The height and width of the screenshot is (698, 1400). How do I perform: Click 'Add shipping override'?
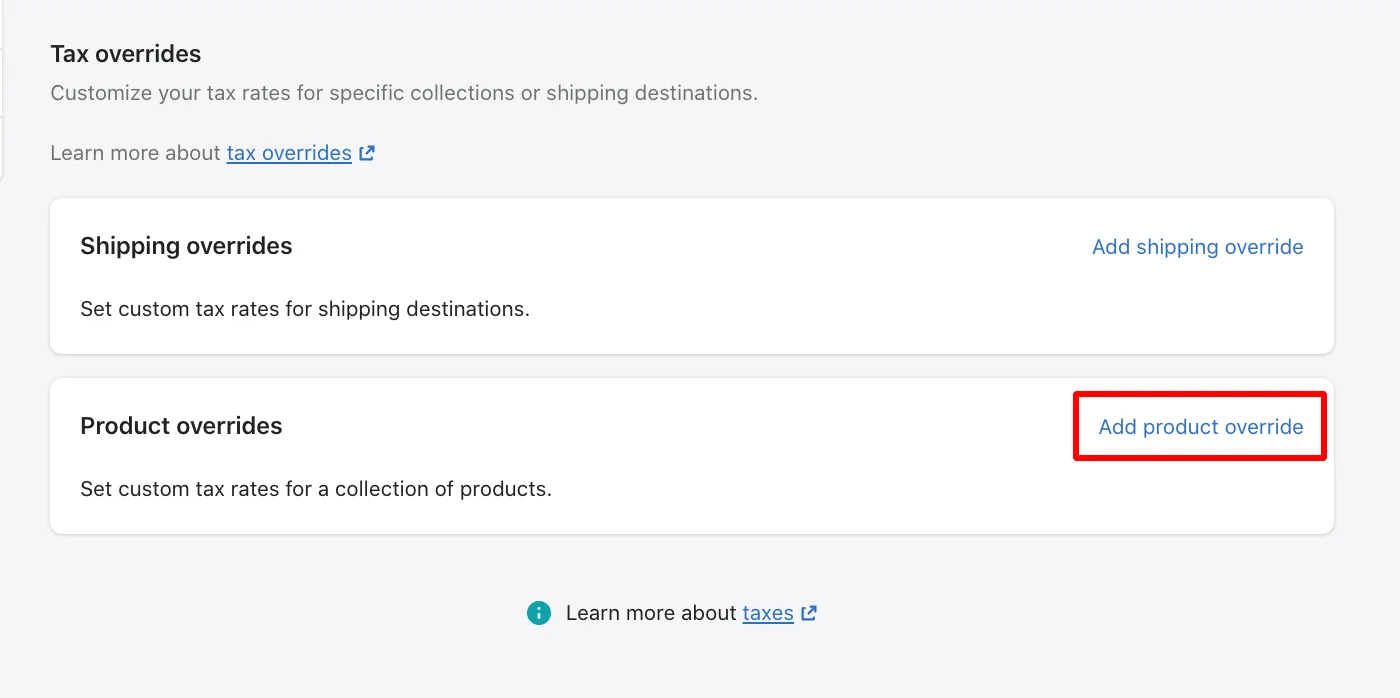pyautogui.click(x=1197, y=246)
